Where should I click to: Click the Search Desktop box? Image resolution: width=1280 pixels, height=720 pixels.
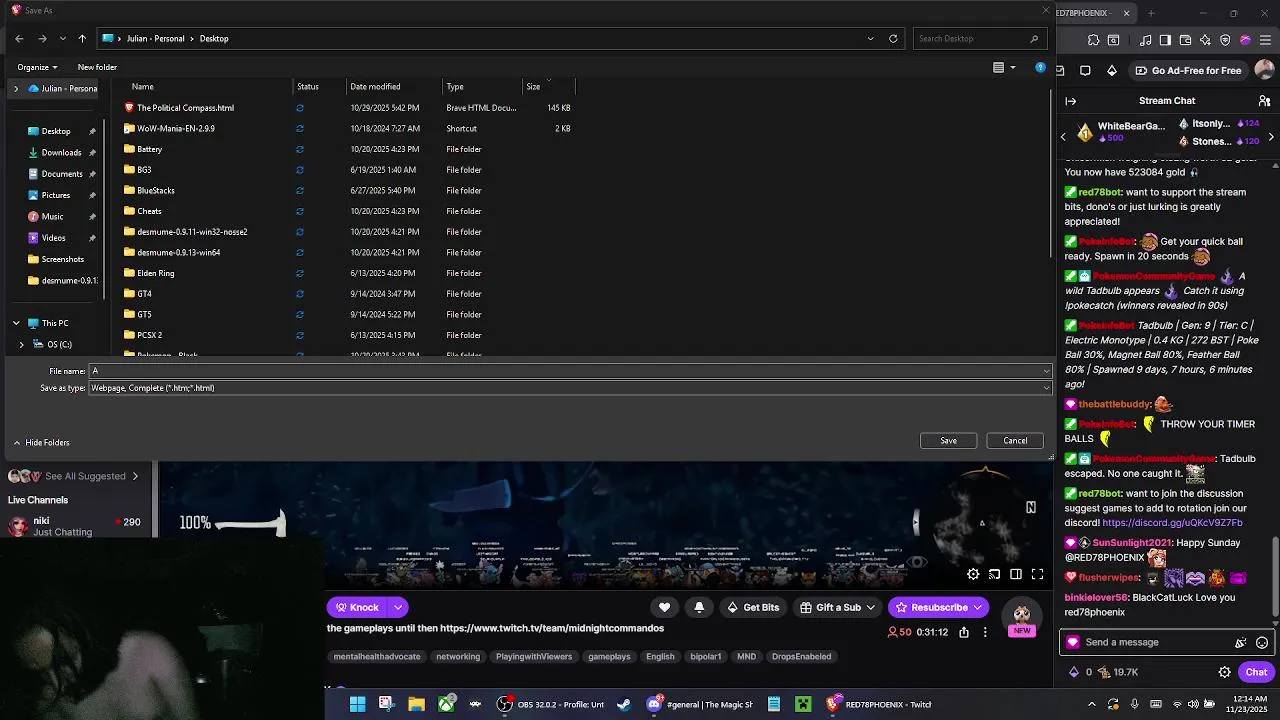(979, 38)
